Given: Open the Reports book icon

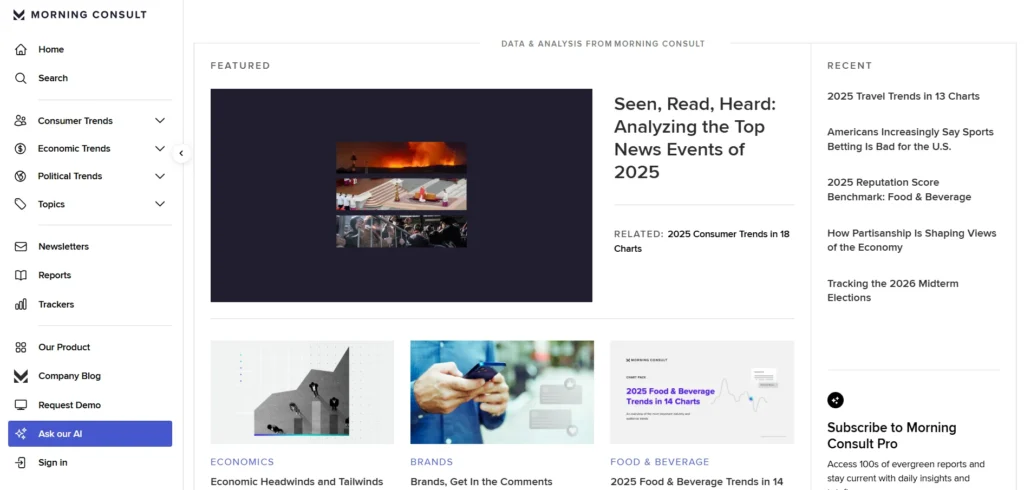Looking at the screenshot, I should click(20, 275).
